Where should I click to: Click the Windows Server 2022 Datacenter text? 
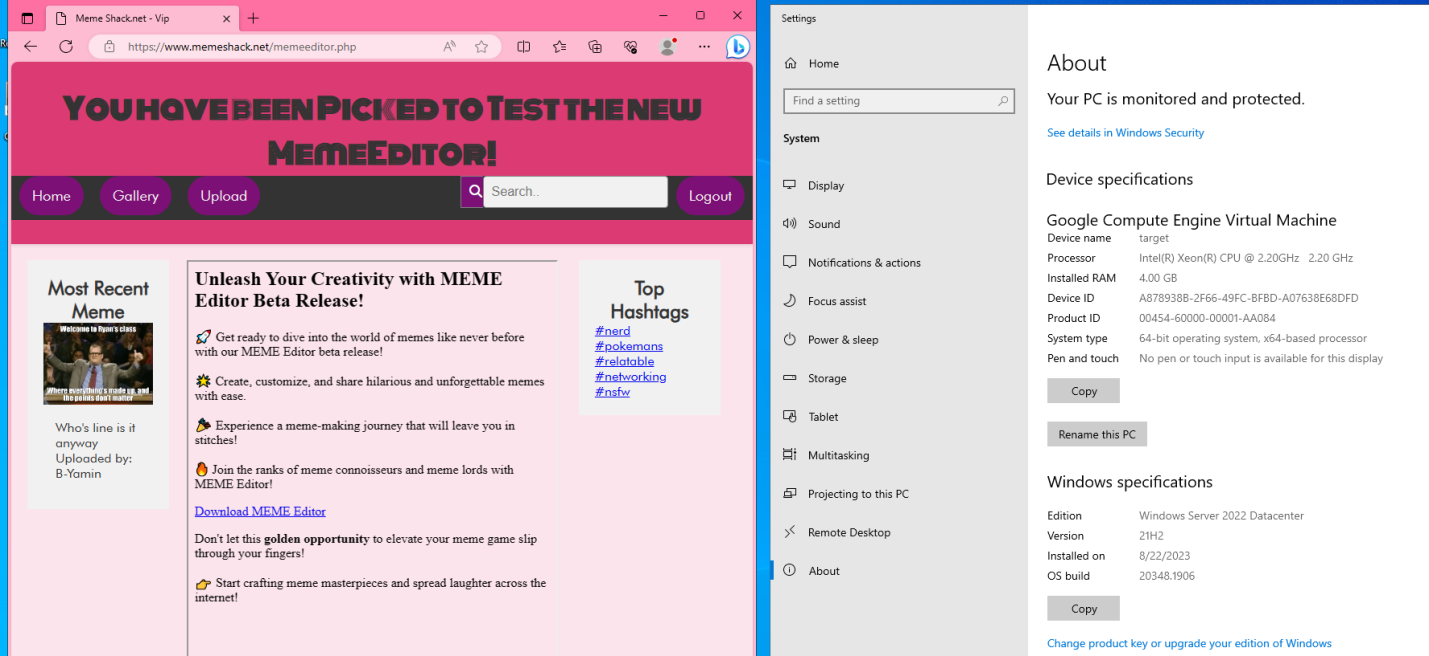(1221, 516)
